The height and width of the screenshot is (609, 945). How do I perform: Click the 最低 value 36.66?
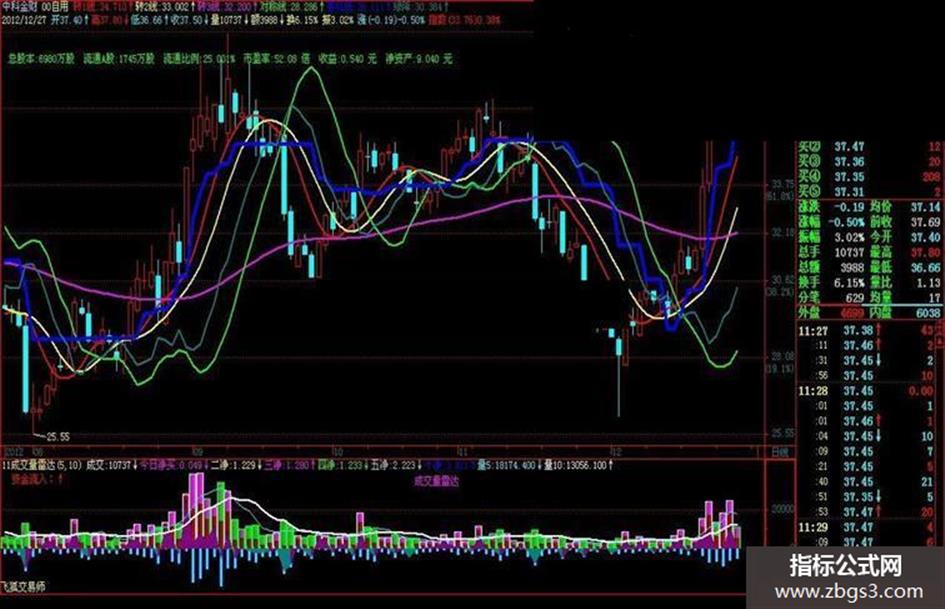coord(925,267)
